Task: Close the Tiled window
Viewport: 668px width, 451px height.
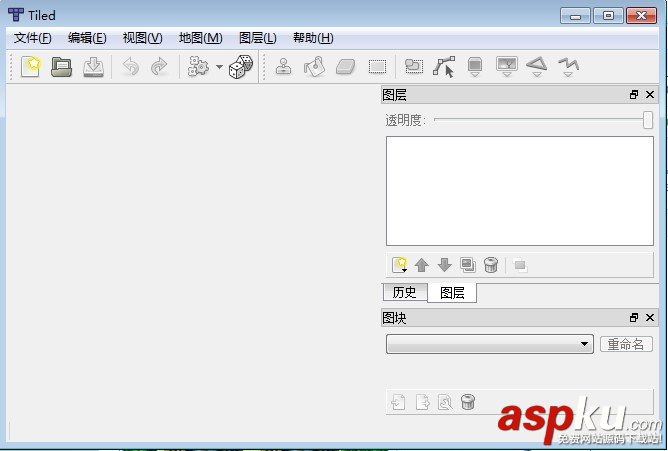Action: [641, 16]
